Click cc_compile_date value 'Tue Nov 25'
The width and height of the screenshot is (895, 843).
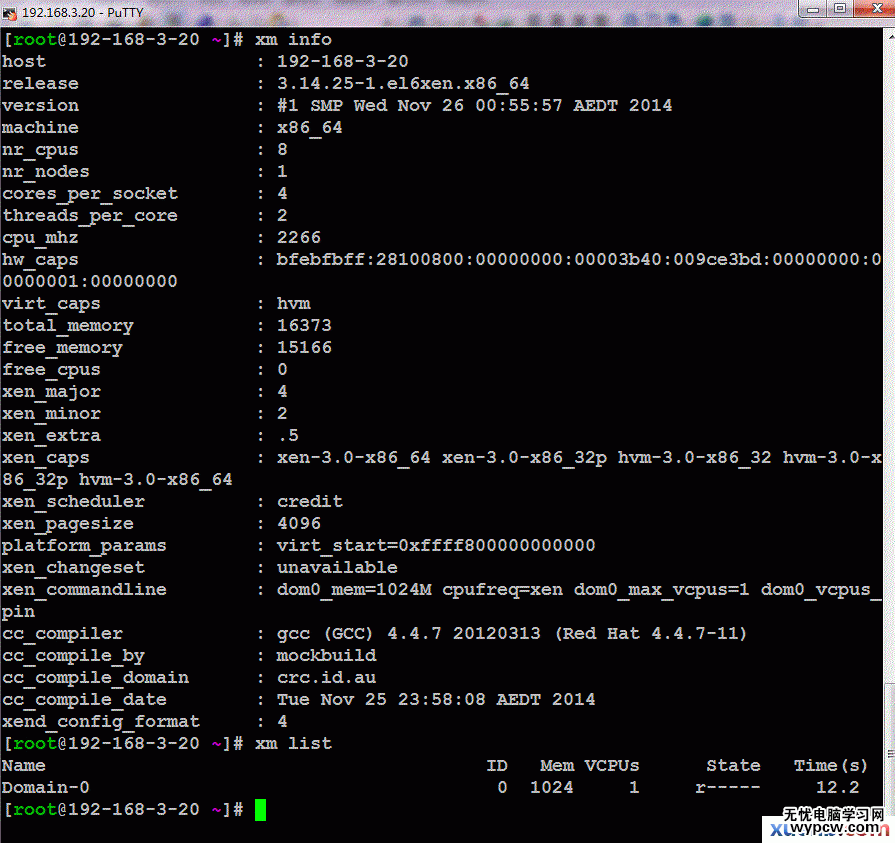[x=332, y=700]
